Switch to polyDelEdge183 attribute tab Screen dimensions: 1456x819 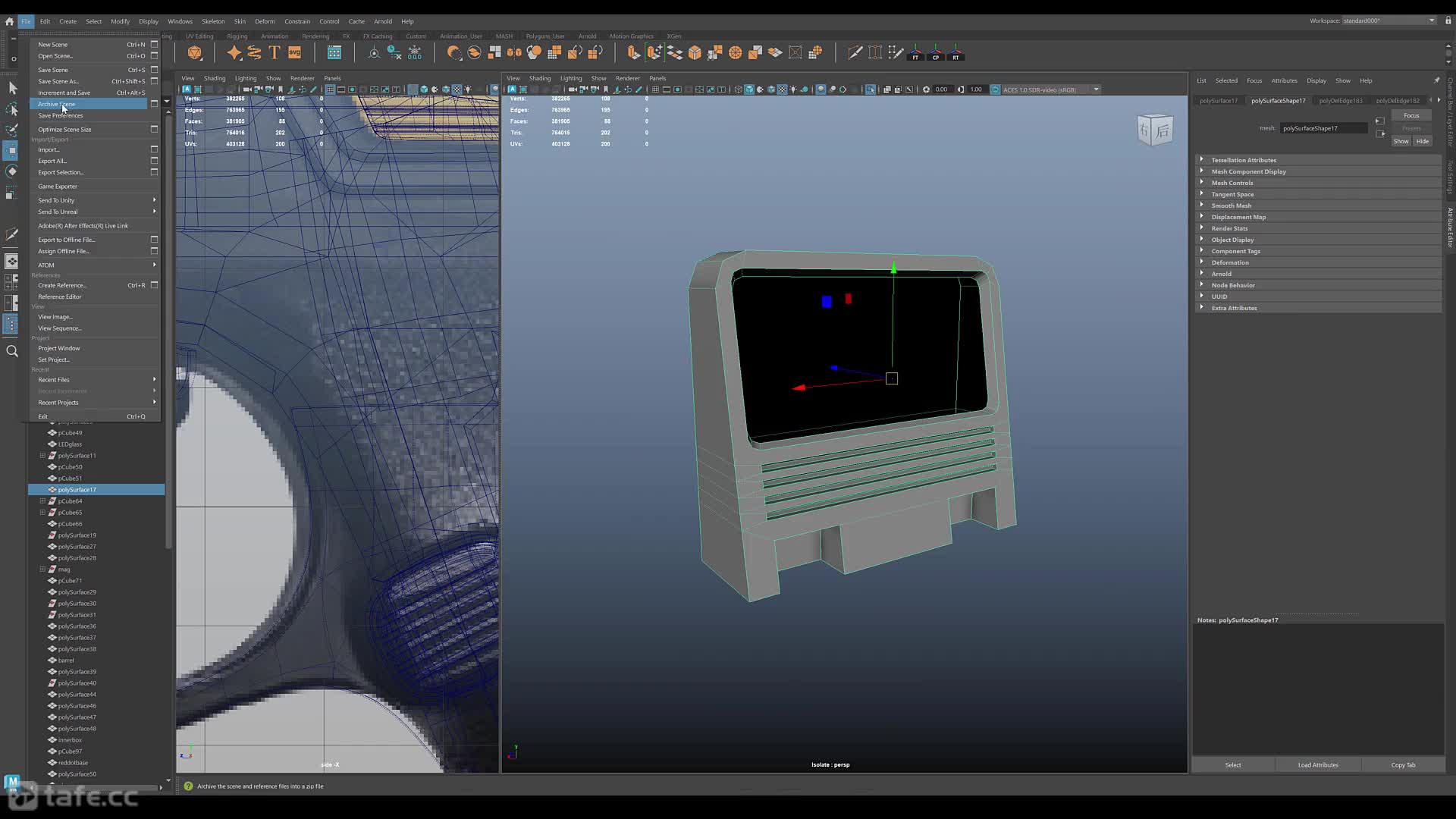(x=1341, y=100)
